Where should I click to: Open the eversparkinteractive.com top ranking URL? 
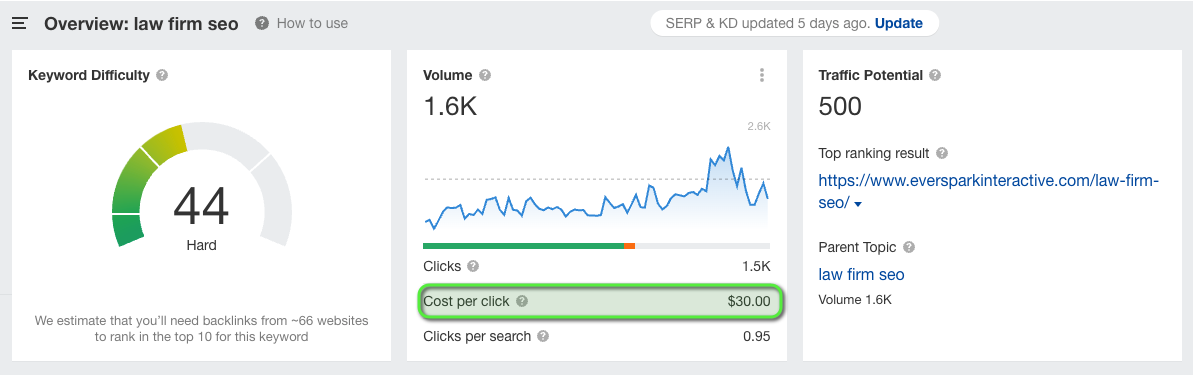(x=988, y=192)
